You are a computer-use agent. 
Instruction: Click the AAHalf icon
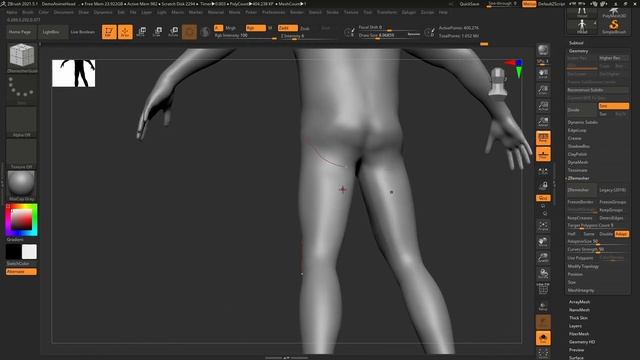(x=543, y=122)
